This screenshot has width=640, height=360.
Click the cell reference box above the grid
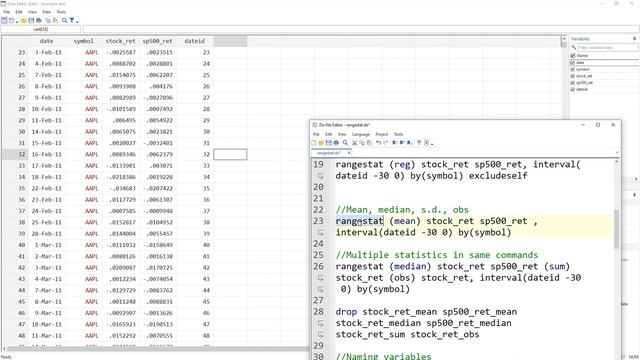pyautogui.click(x=40, y=29)
